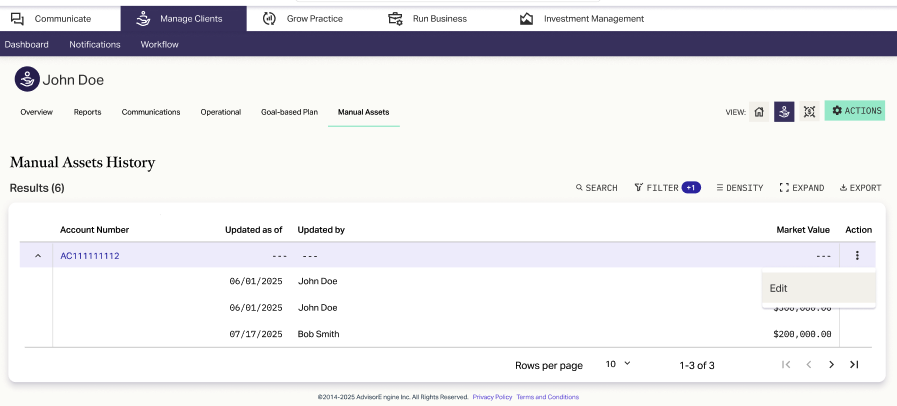Go to the previous page
Viewport: 897px width, 406px height.
click(809, 364)
